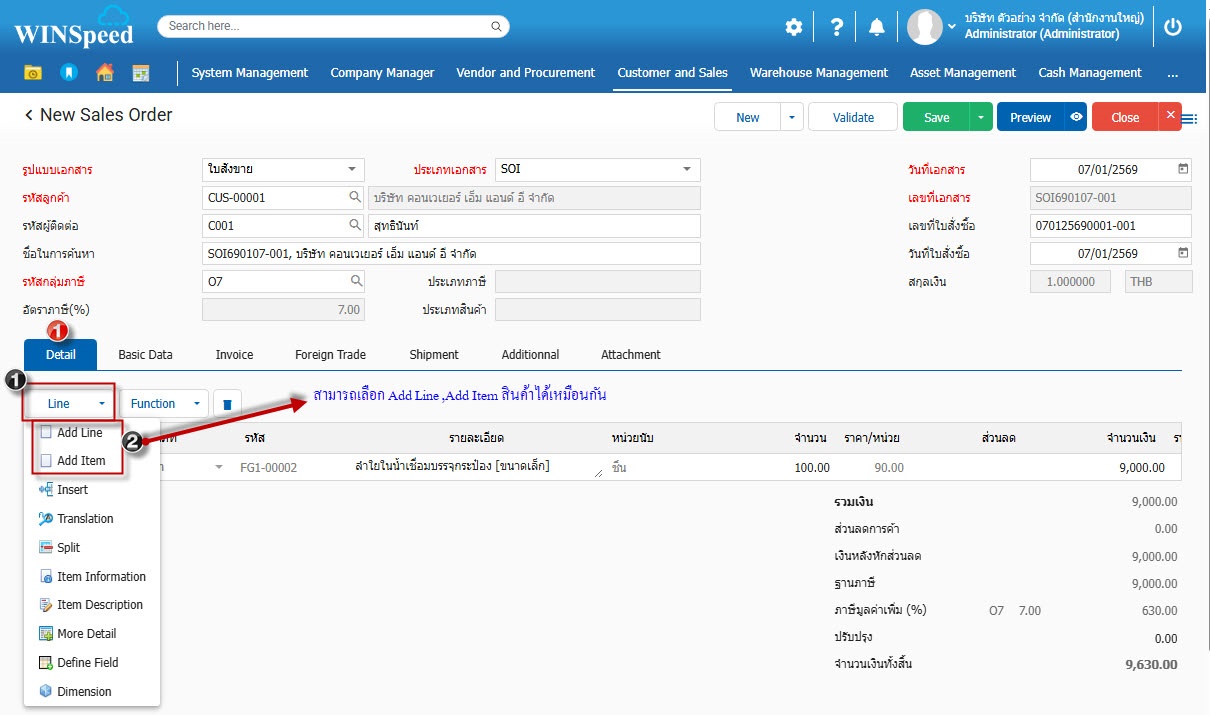Choose Item Description from Line menu
Screen dimensions: 1210x715
99,605
